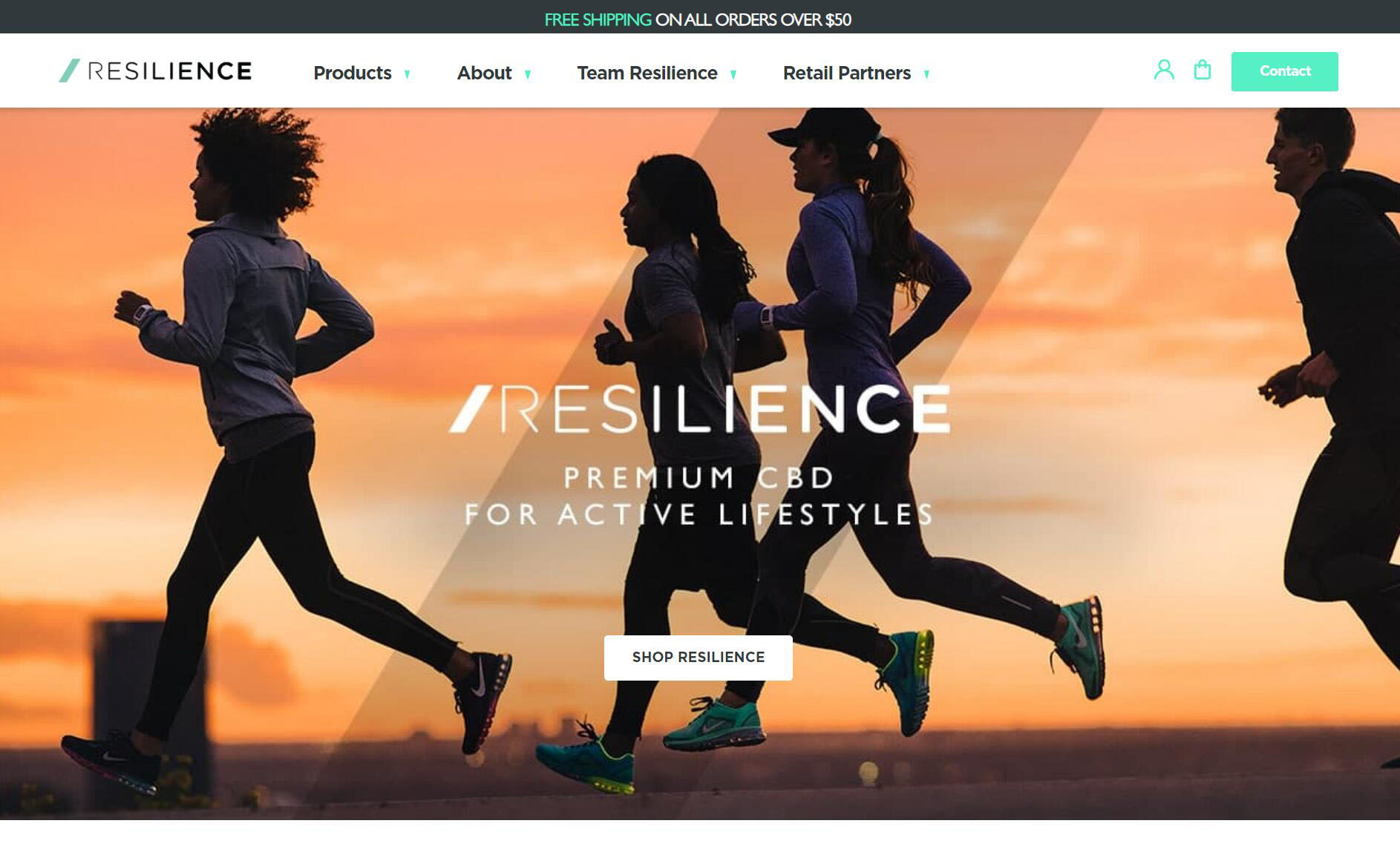
Task: Open the Team Resilience menu
Action: tap(647, 73)
